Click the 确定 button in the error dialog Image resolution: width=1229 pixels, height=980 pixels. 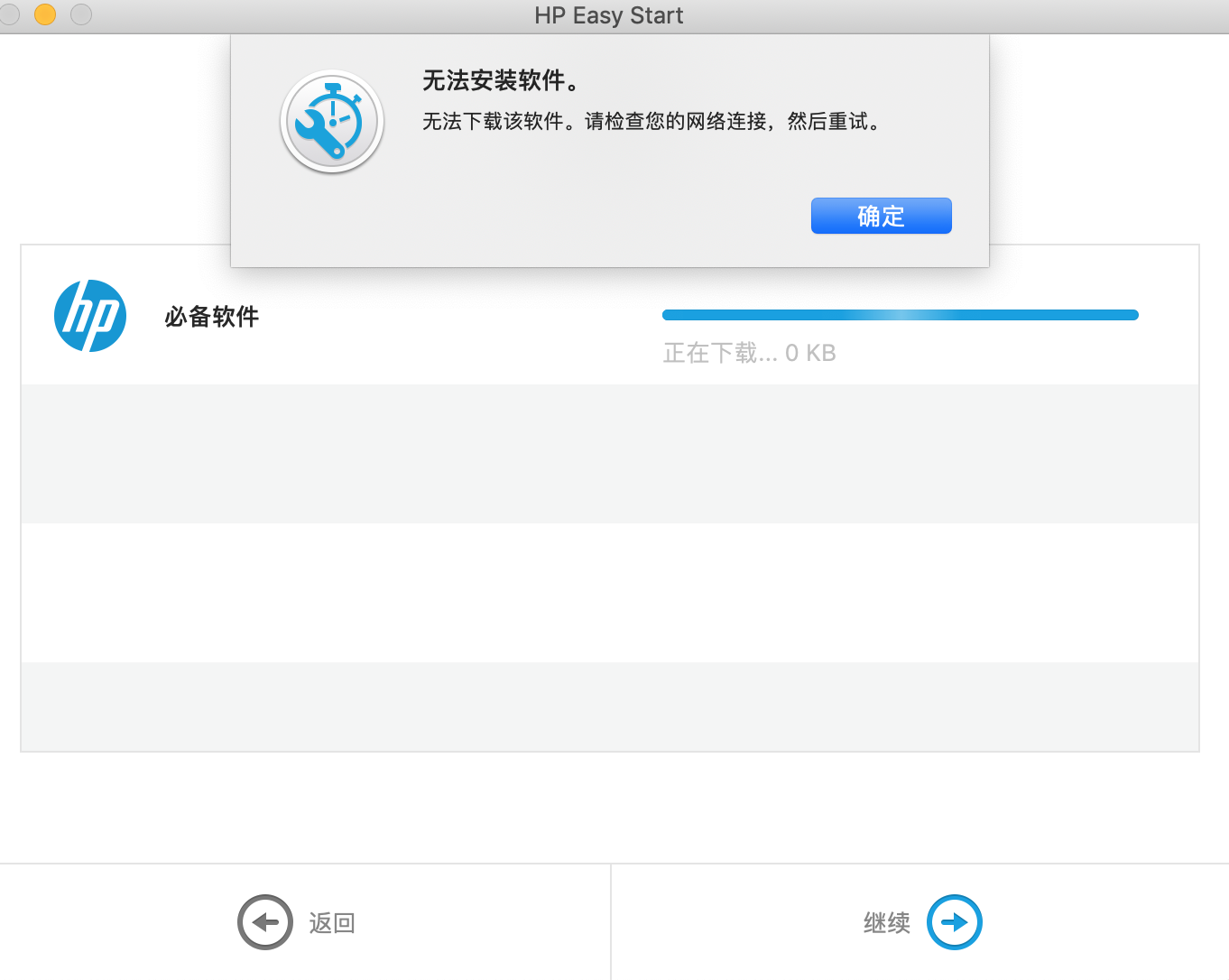(x=881, y=216)
